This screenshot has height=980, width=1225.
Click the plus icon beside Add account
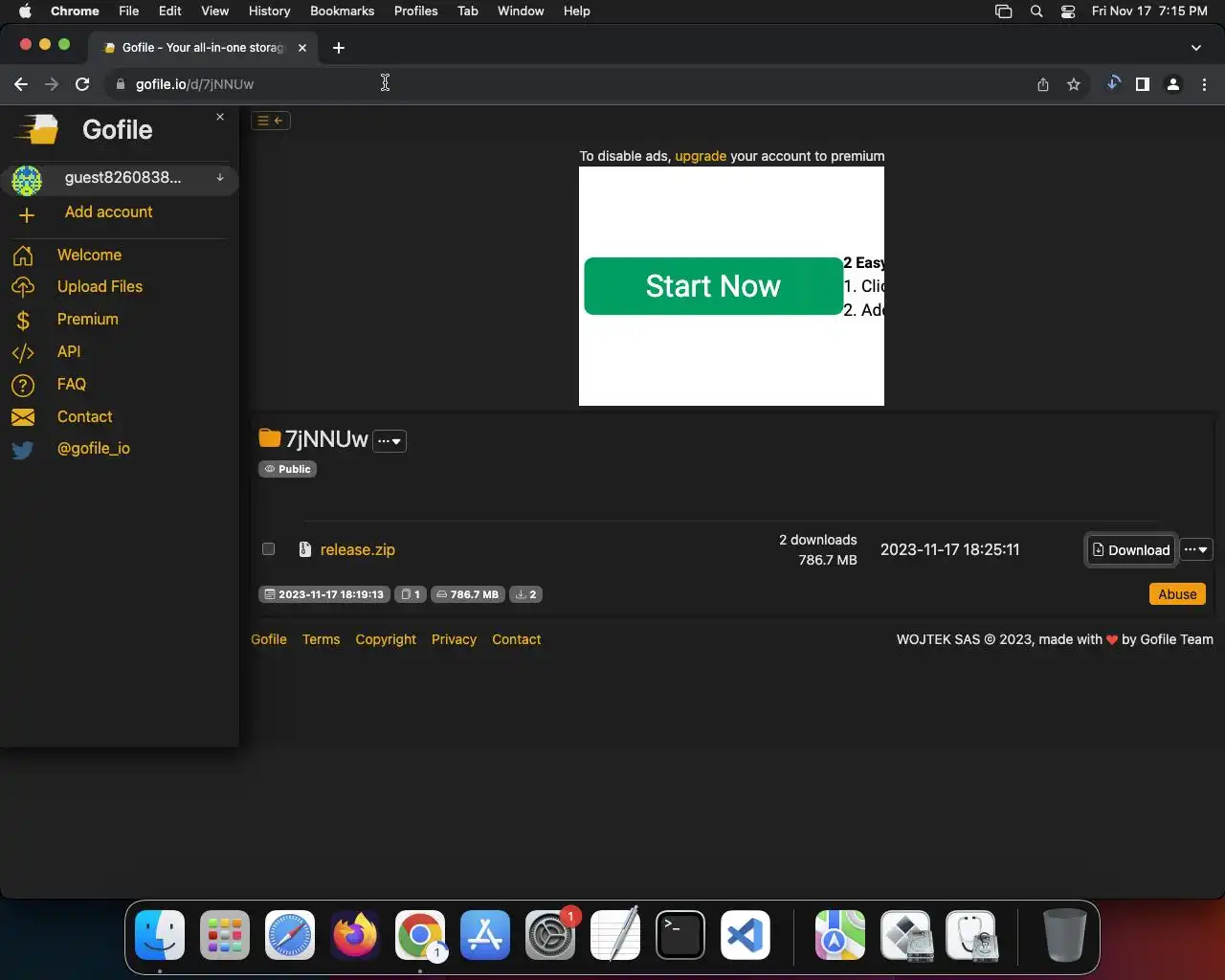point(27,215)
